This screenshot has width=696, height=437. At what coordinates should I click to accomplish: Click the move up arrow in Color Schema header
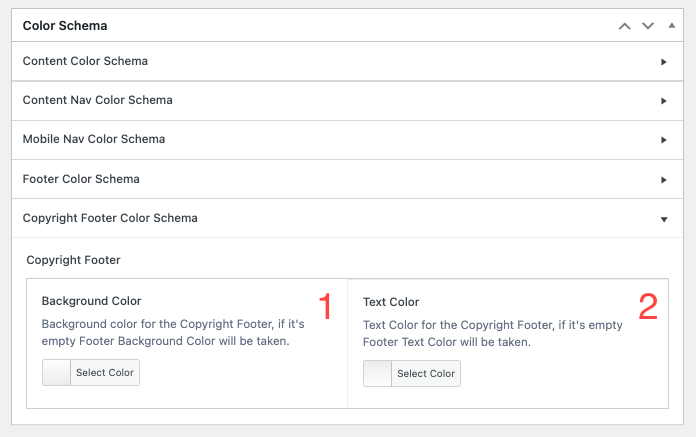[625, 26]
